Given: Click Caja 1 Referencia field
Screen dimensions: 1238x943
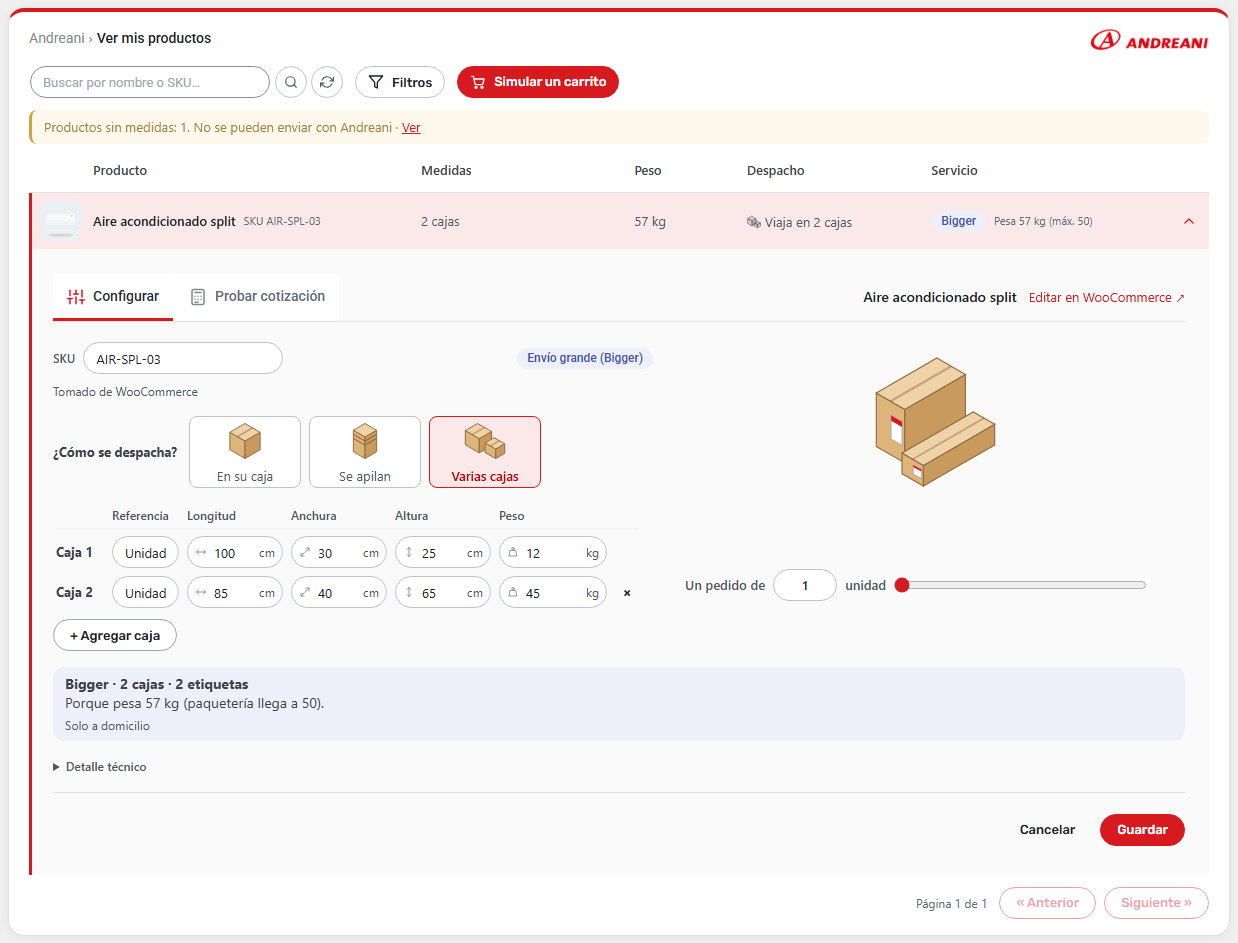Looking at the screenshot, I should pyautogui.click(x=145, y=553).
